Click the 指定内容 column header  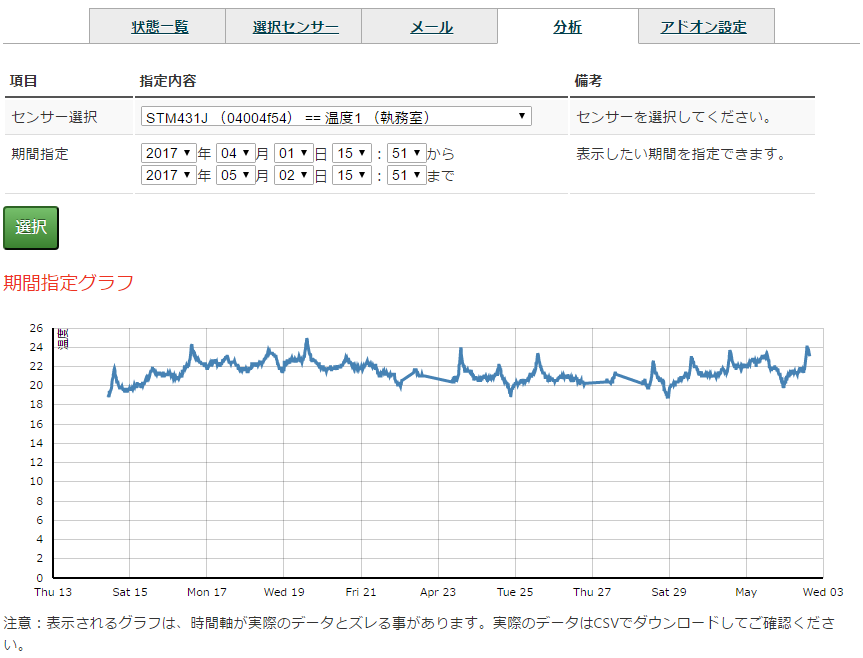point(168,81)
